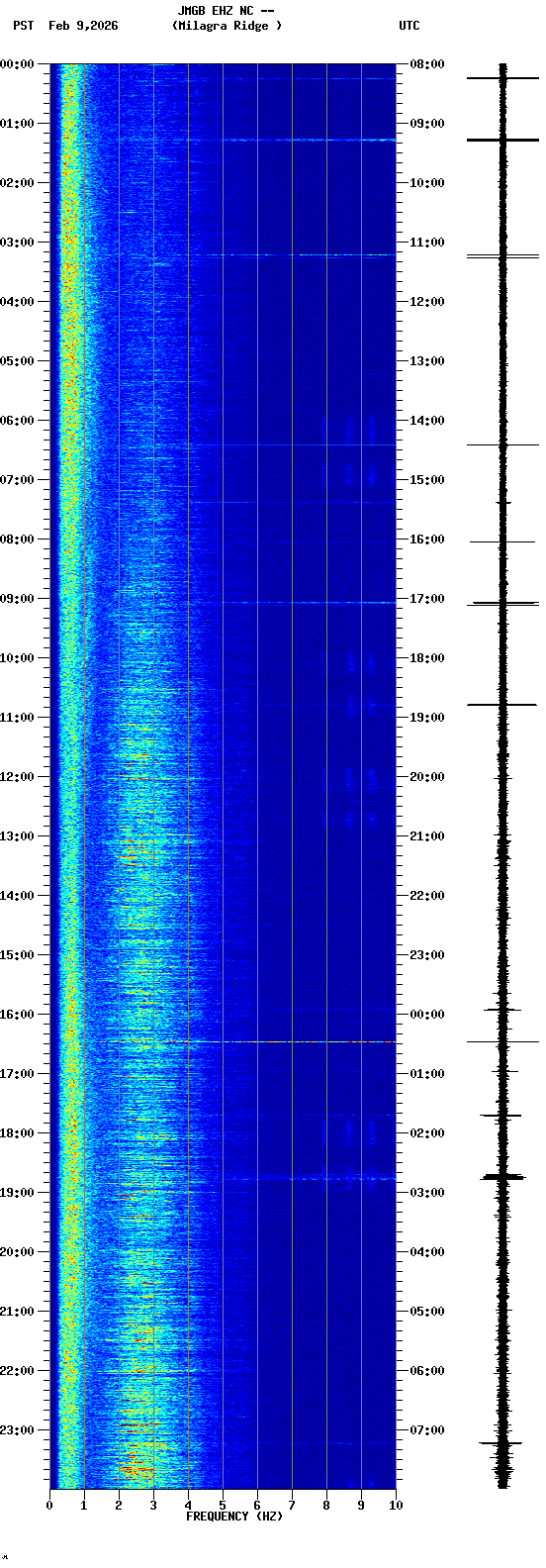Click the PST '12:00' time label
Screen dimensions: 546x1568
coord(17,777)
